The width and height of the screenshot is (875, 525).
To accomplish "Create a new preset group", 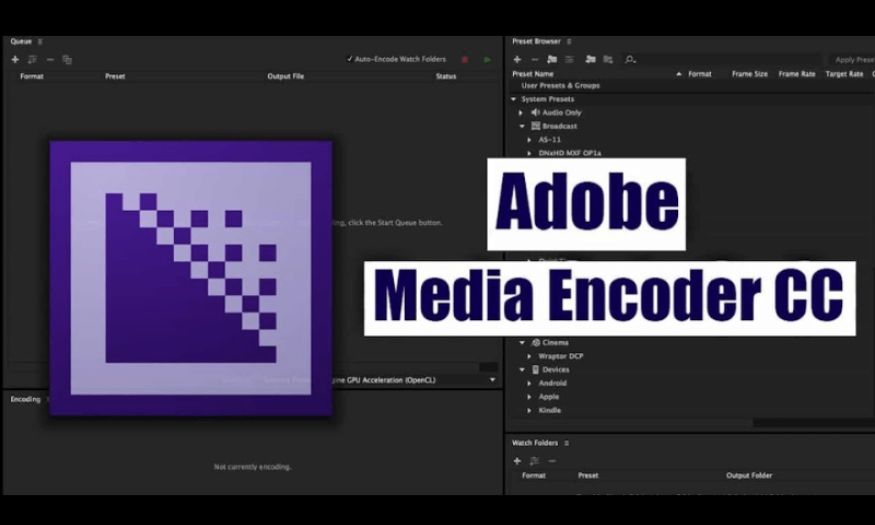I will [552, 59].
